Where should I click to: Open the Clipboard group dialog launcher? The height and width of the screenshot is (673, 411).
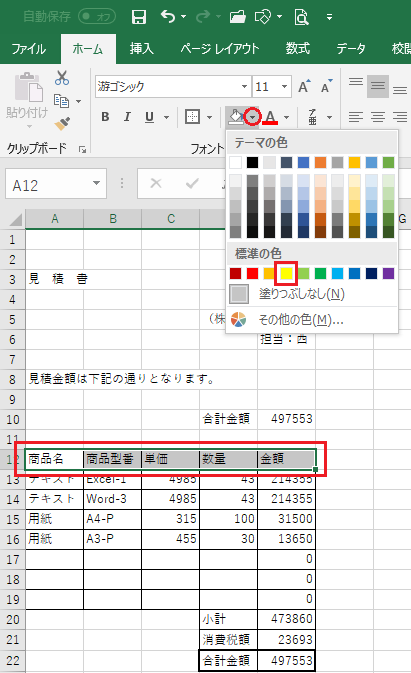point(82,149)
